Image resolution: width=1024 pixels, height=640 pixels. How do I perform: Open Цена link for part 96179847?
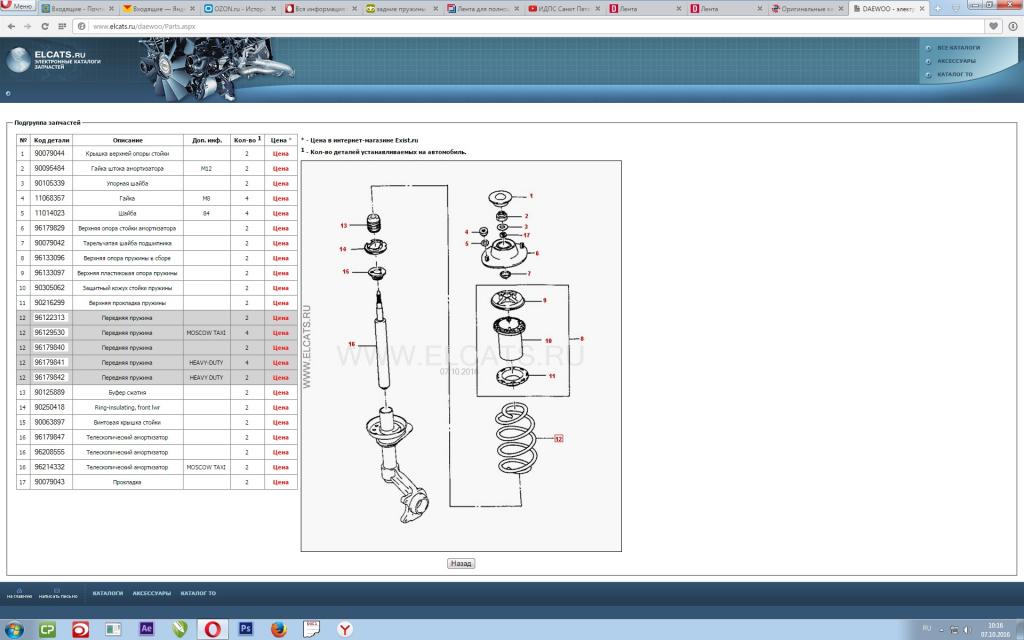pyautogui.click(x=280, y=438)
